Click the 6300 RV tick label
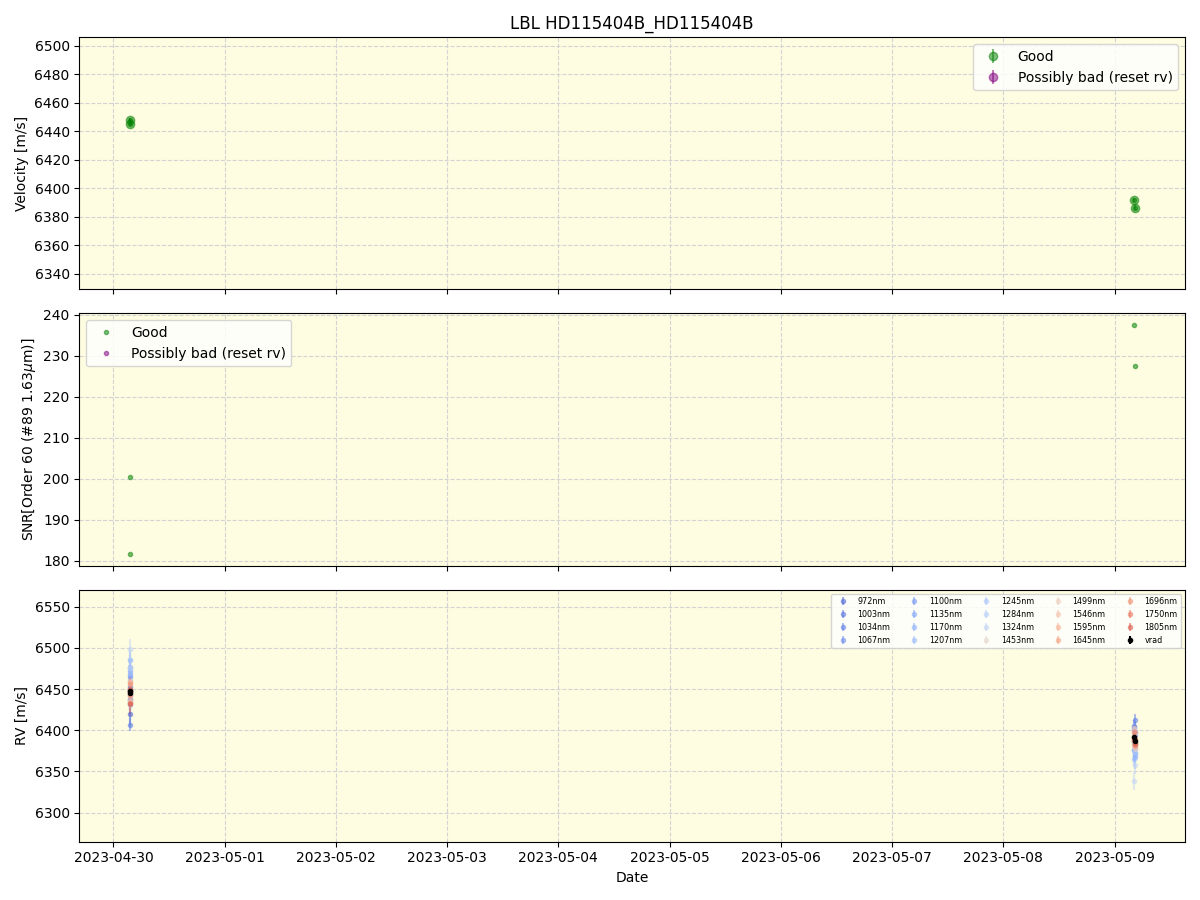 (52, 813)
